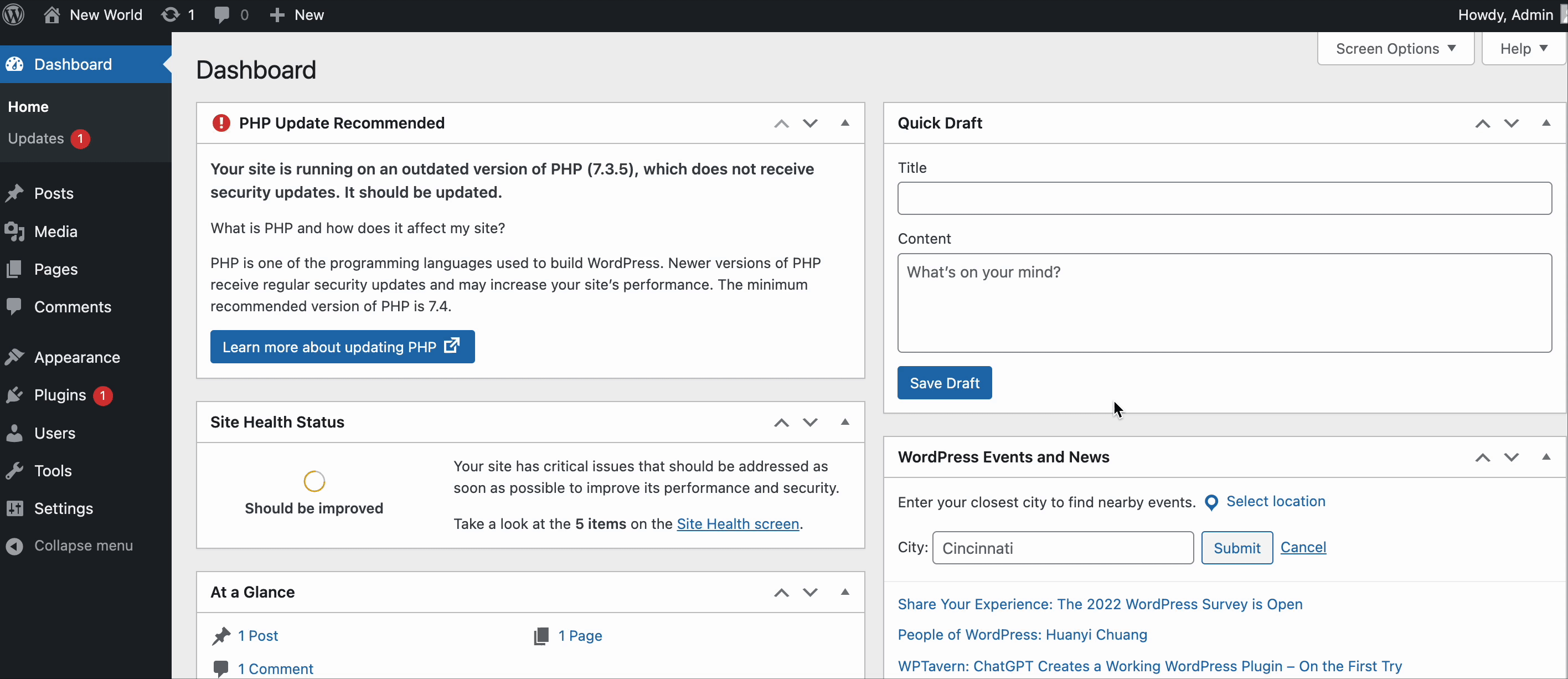The image size is (1568, 679).
Task: Cancel the city location entry
Action: (x=1303, y=547)
